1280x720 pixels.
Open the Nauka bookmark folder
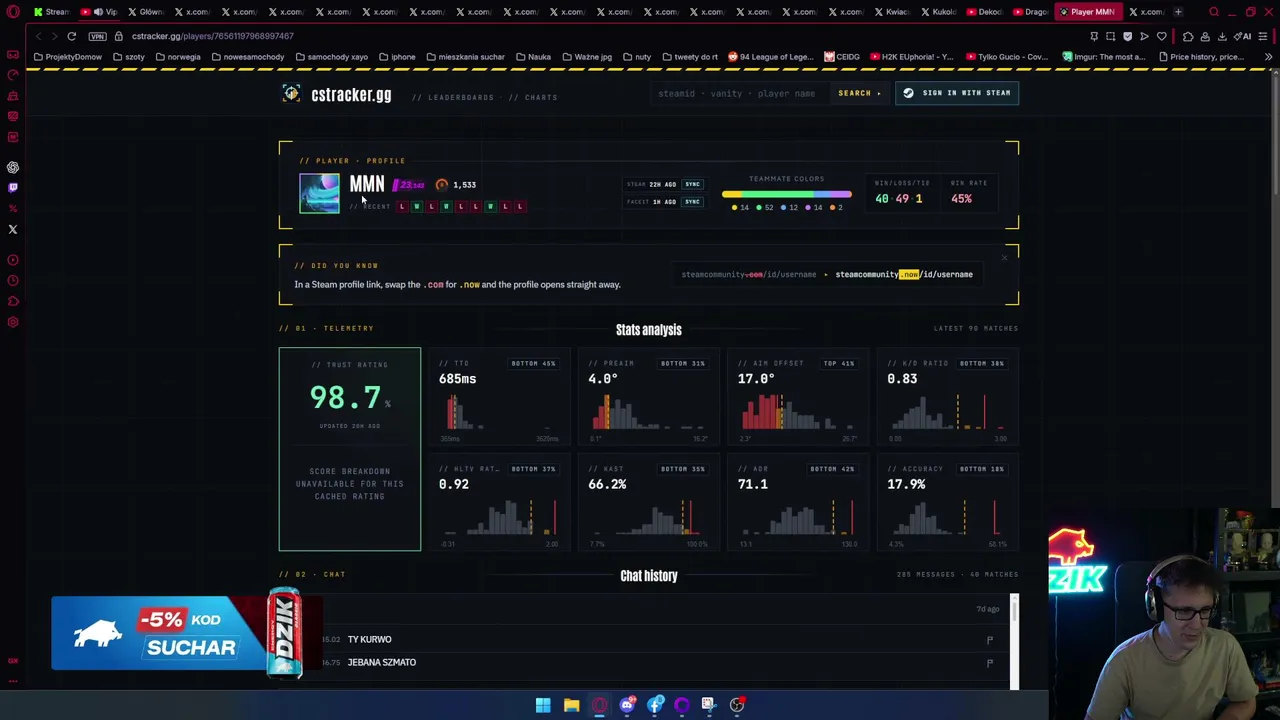pos(534,57)
